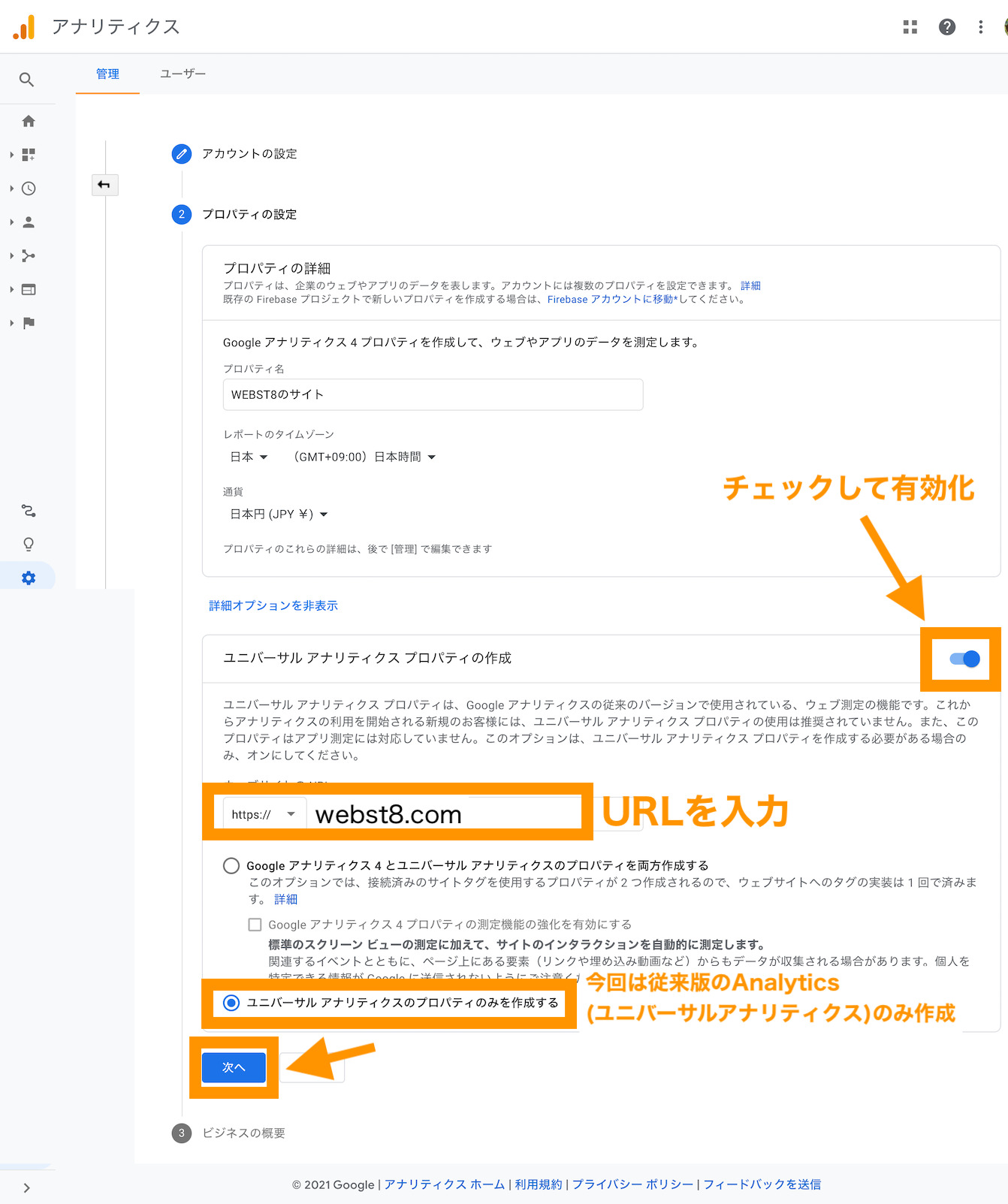This screenshot has width=1008, height=1204.
Task: Open the Behavior layout icon
Action: point(29,289)
